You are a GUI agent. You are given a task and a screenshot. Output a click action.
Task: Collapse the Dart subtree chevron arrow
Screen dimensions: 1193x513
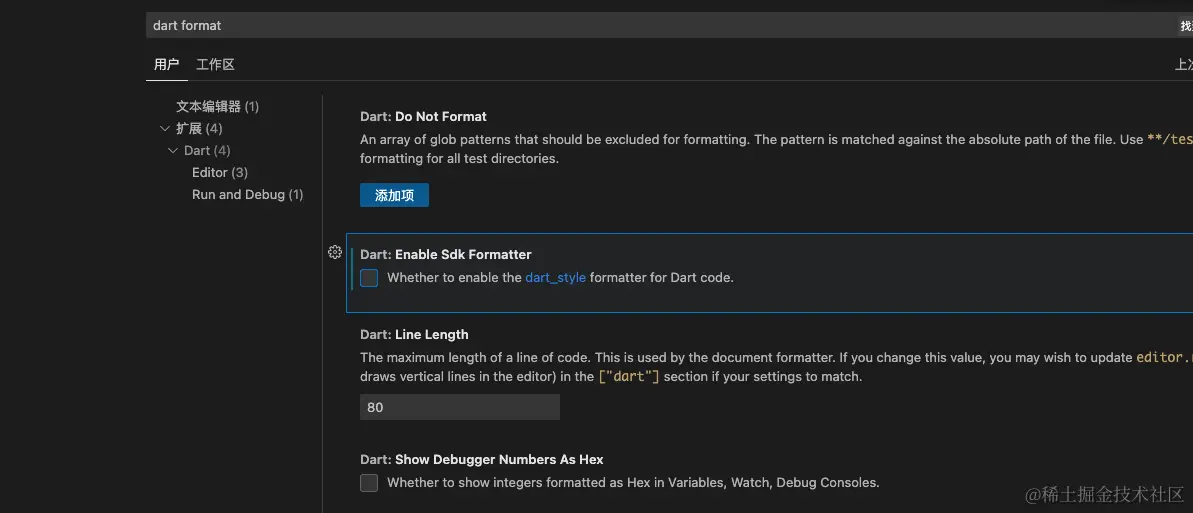tap(173, 151)
